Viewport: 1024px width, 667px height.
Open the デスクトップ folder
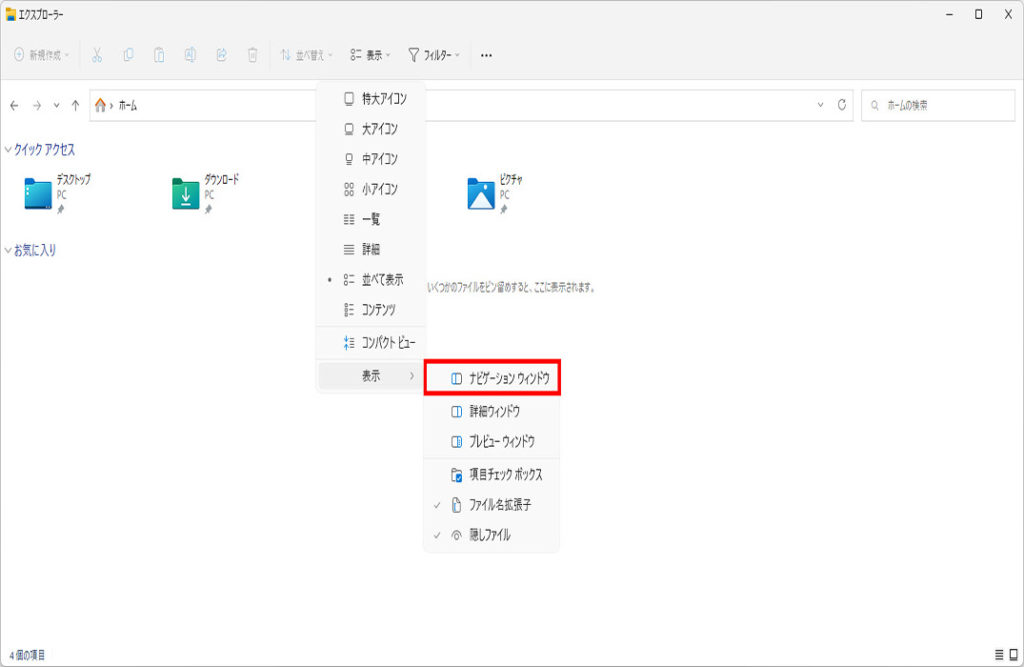point(39,193)
